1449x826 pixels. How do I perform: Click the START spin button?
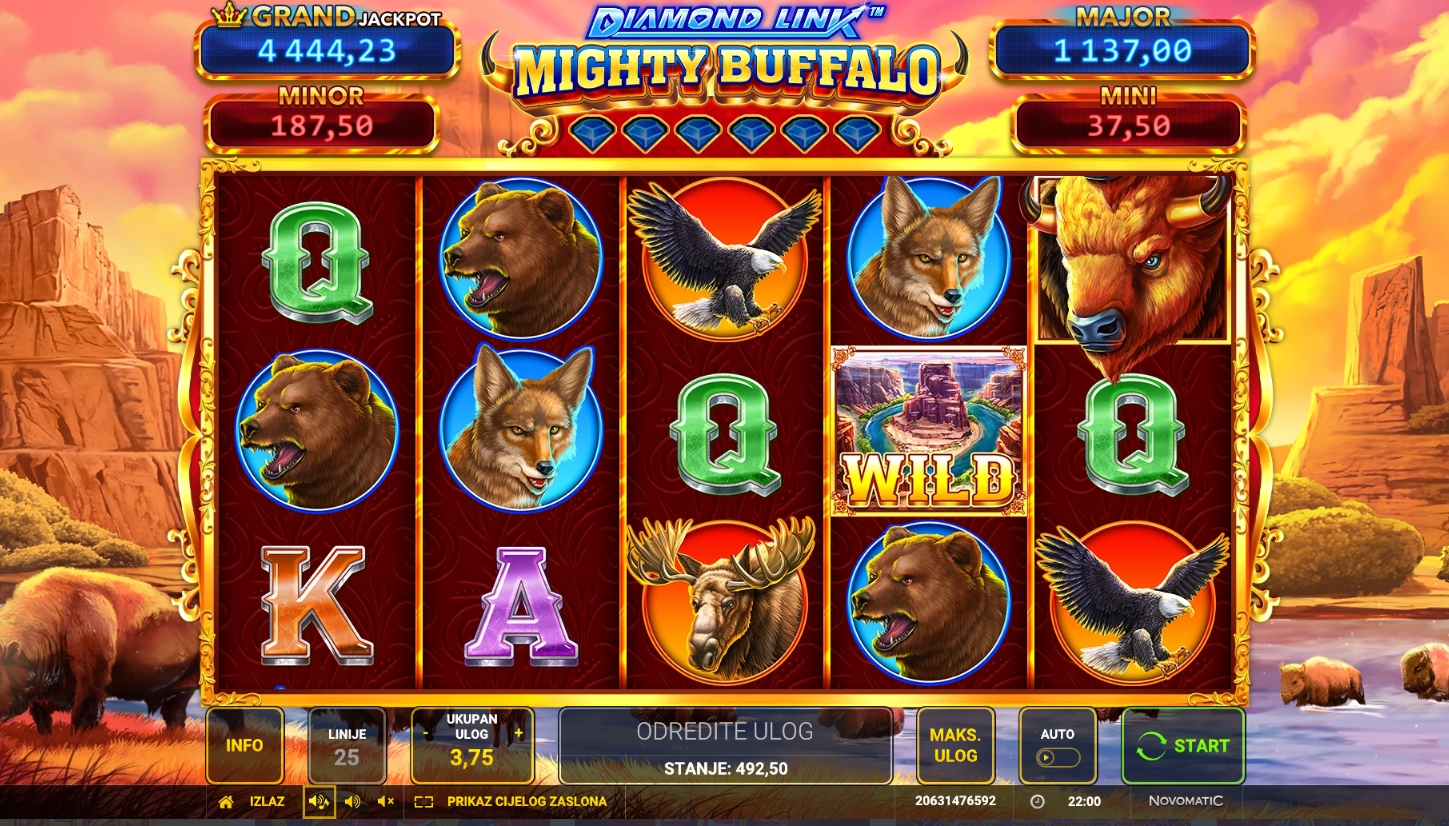click(x=1183, y=746)
